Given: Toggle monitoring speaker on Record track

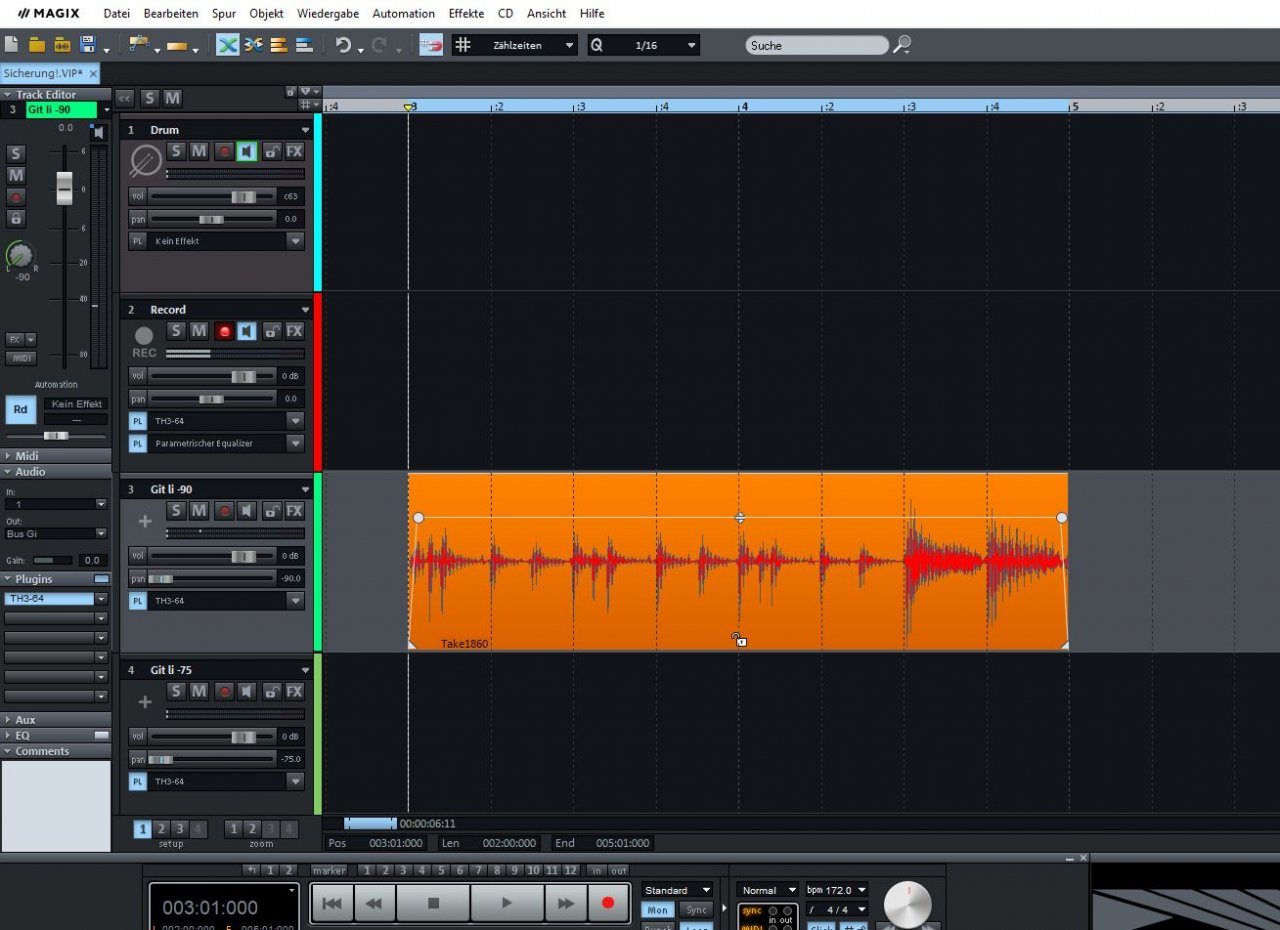Looking at the screenshot, I should pos(247,331).
